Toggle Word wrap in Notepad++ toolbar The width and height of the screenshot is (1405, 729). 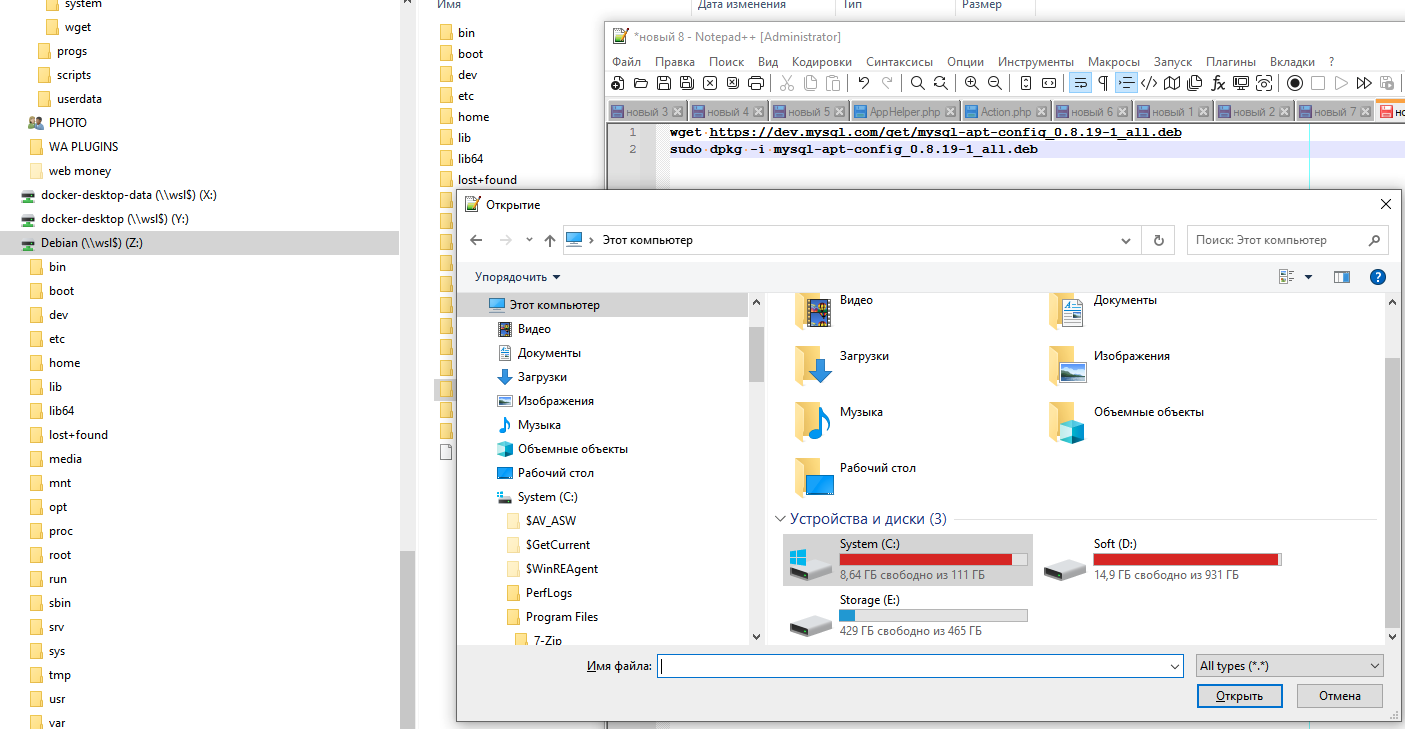click(1080, 83)
